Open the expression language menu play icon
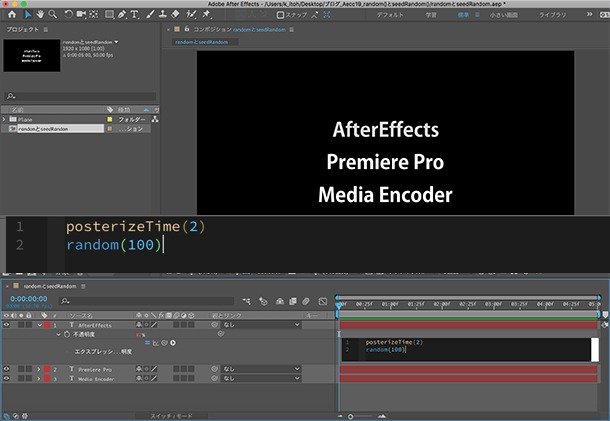The height and width of the screenshot is (421, 610). [173, 343]
